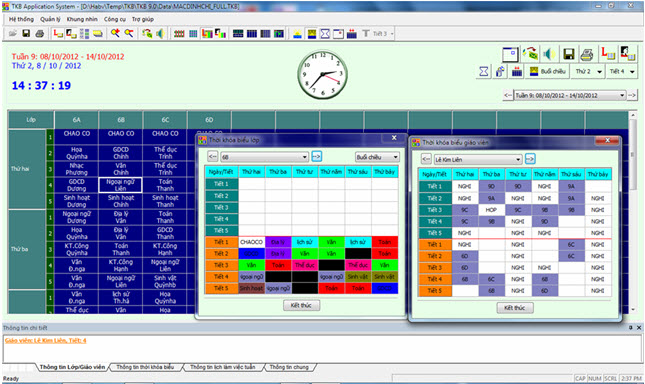Toggle the Buổi chiều session button in right panel
The width and height of the screenshot is (645, 384).
point(548,72)
